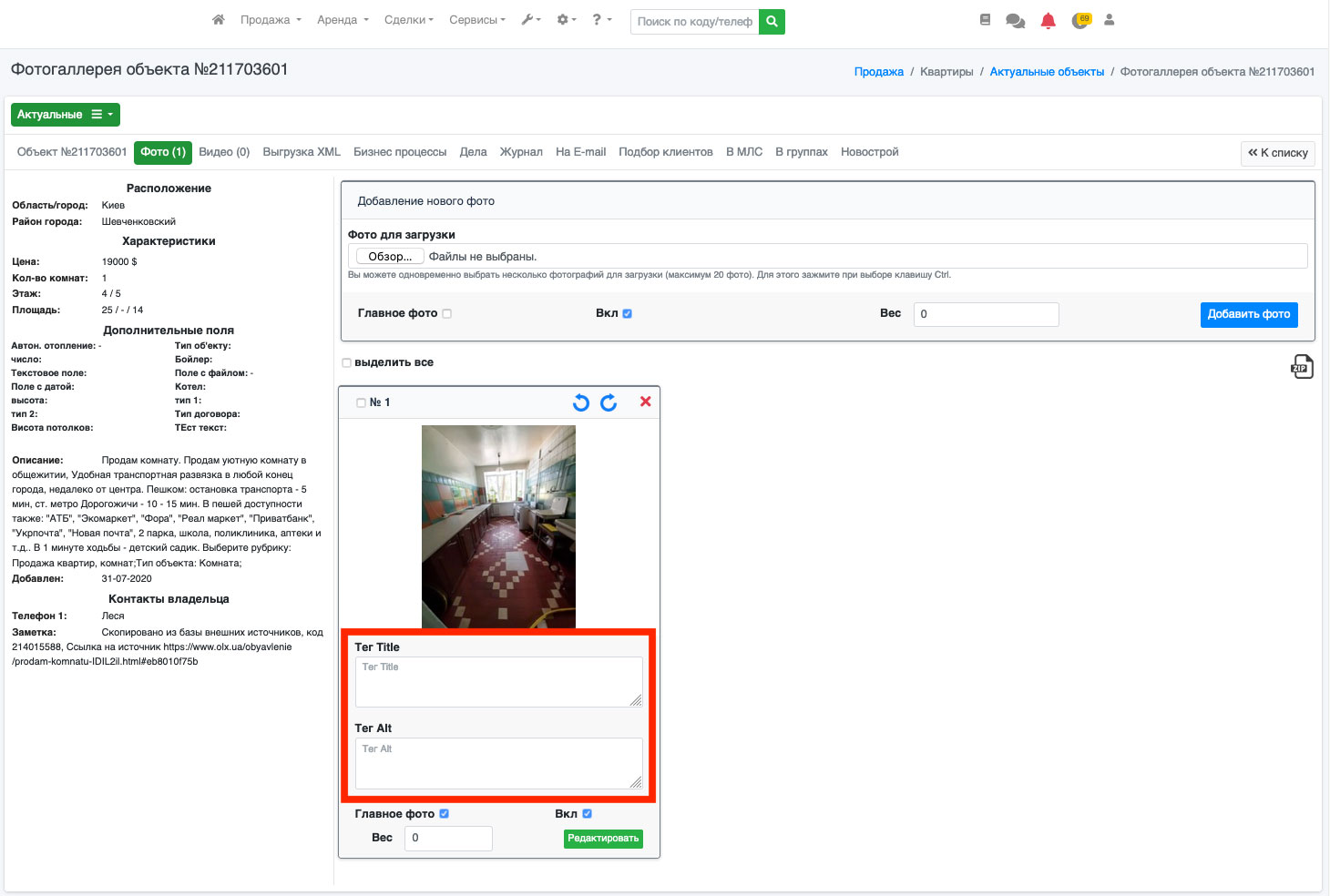Enable 'Главное фото' in new photo form
This screenshot has height=896, width=1330.
[446, 313]
